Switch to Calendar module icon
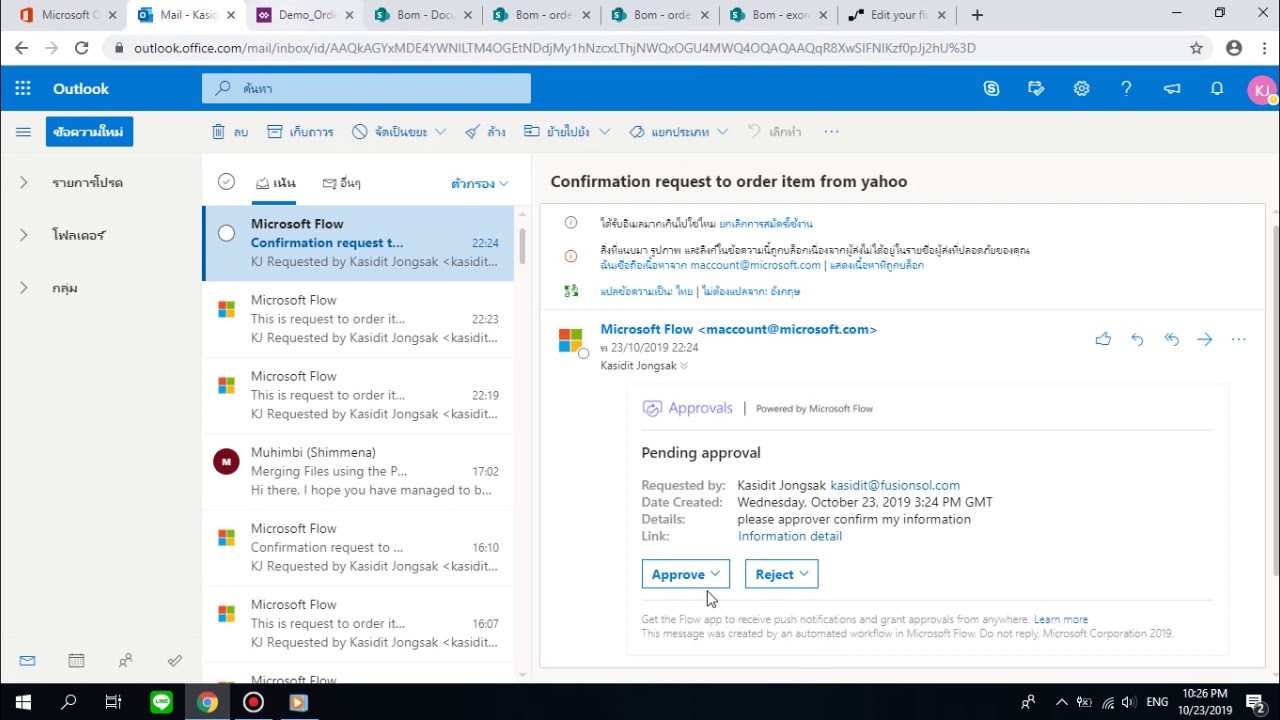The height and width of the screenshot is (720, 1280). pyautogui.click(x=76, y=660)
